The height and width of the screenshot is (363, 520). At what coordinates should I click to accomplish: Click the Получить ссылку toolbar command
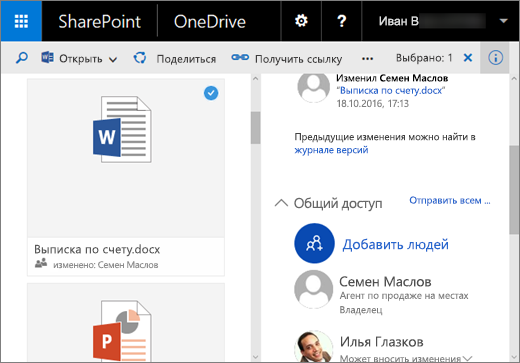click(298, 59)
